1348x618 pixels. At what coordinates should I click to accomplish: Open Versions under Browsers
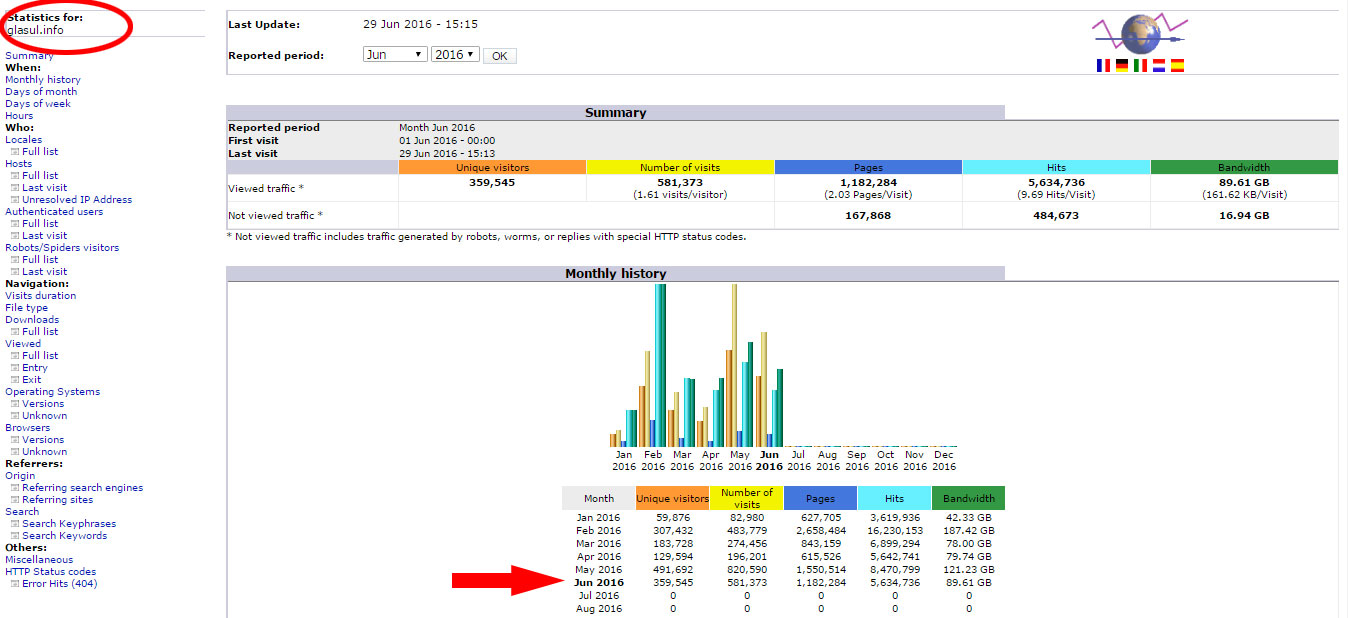(43, 440)
